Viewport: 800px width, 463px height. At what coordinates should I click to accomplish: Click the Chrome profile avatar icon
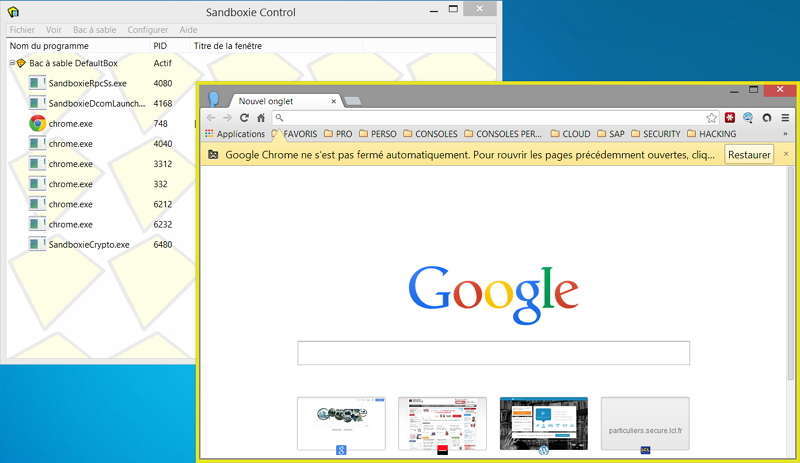213,99
